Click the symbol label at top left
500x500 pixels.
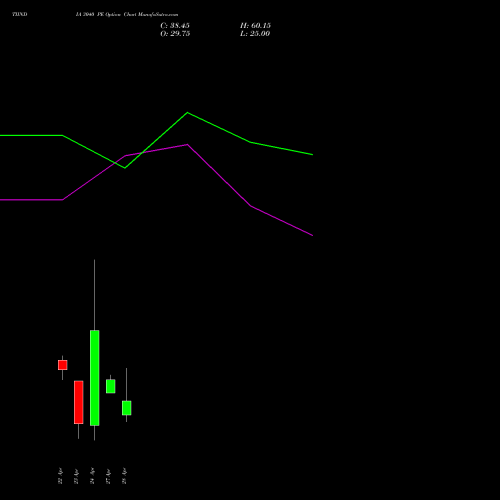click(20, 14)
